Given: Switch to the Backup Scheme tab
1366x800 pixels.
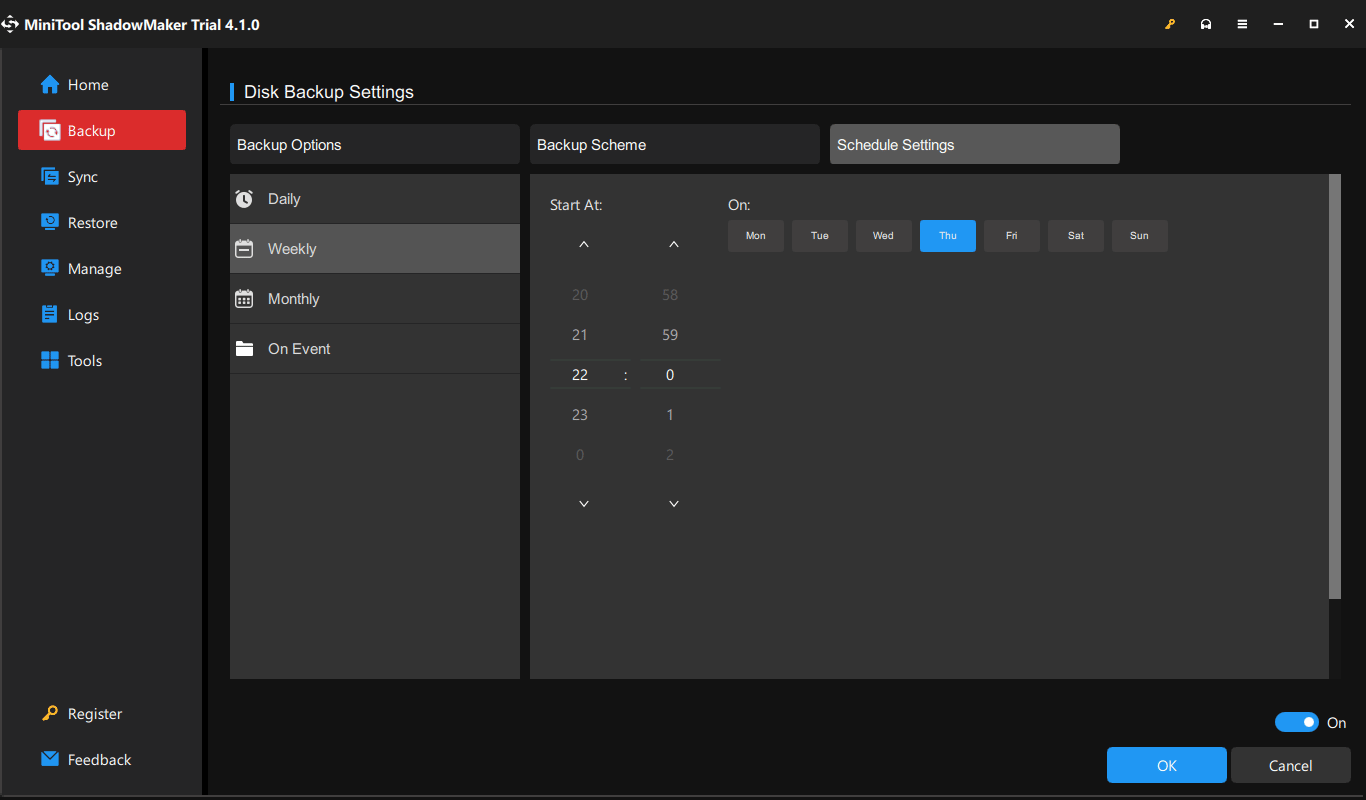Looking at the screenshot, I should 674,144.
